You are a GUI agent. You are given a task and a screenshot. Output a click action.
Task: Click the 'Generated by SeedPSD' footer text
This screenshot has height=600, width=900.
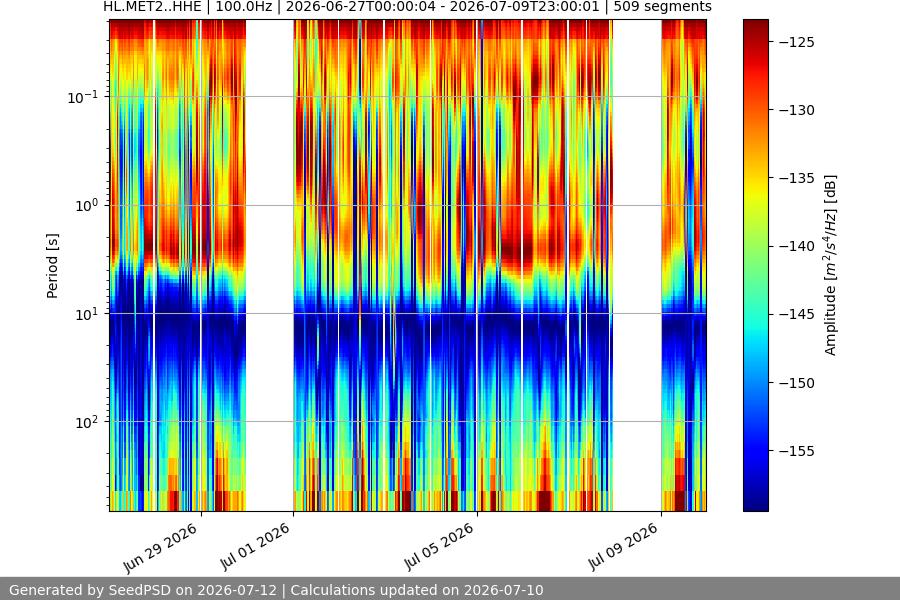pyautogui.click(x=276, y=590)
